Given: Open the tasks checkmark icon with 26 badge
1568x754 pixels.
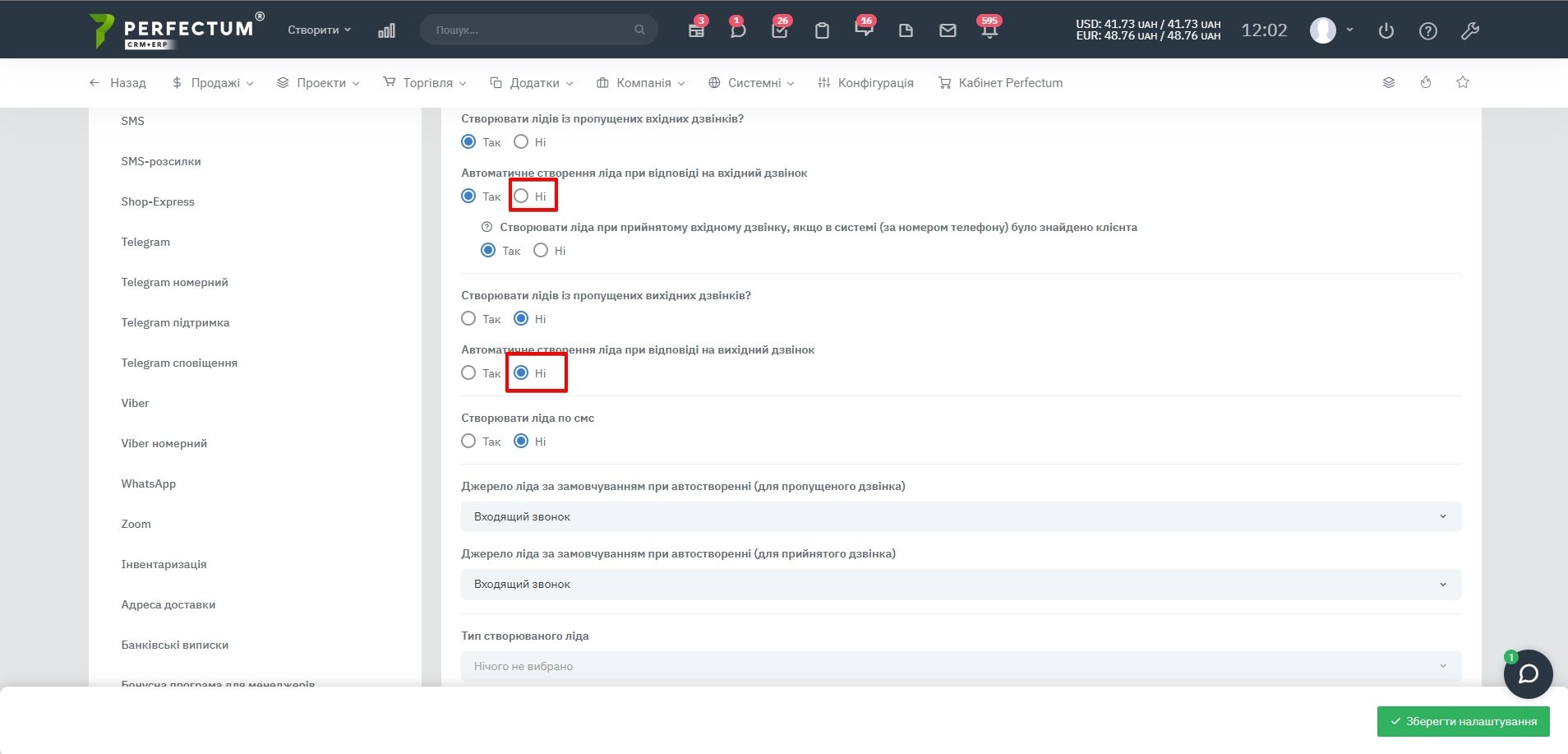Looking at the screenshot, I should 780,30.
